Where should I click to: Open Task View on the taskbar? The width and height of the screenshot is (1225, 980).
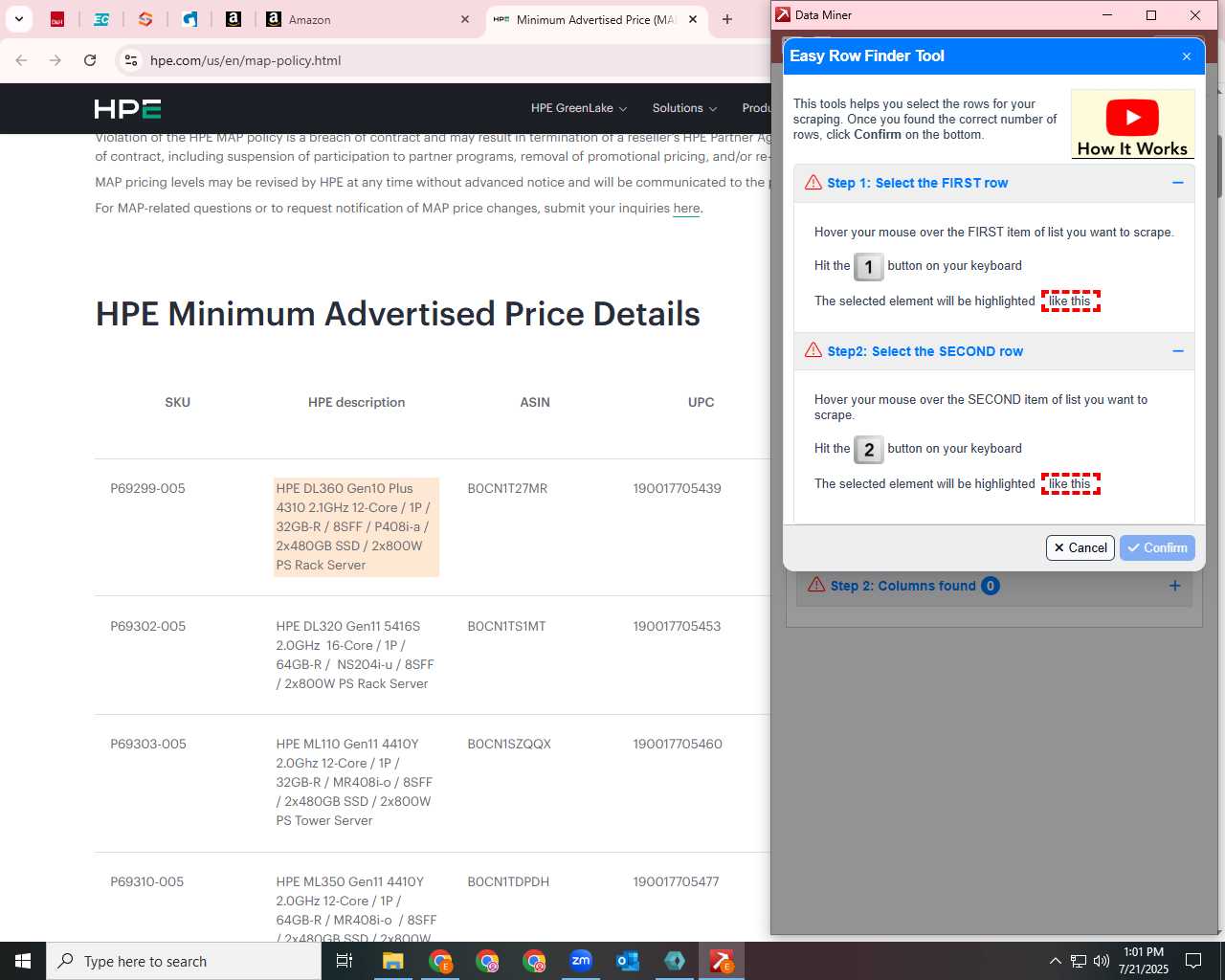pos(345,961)
